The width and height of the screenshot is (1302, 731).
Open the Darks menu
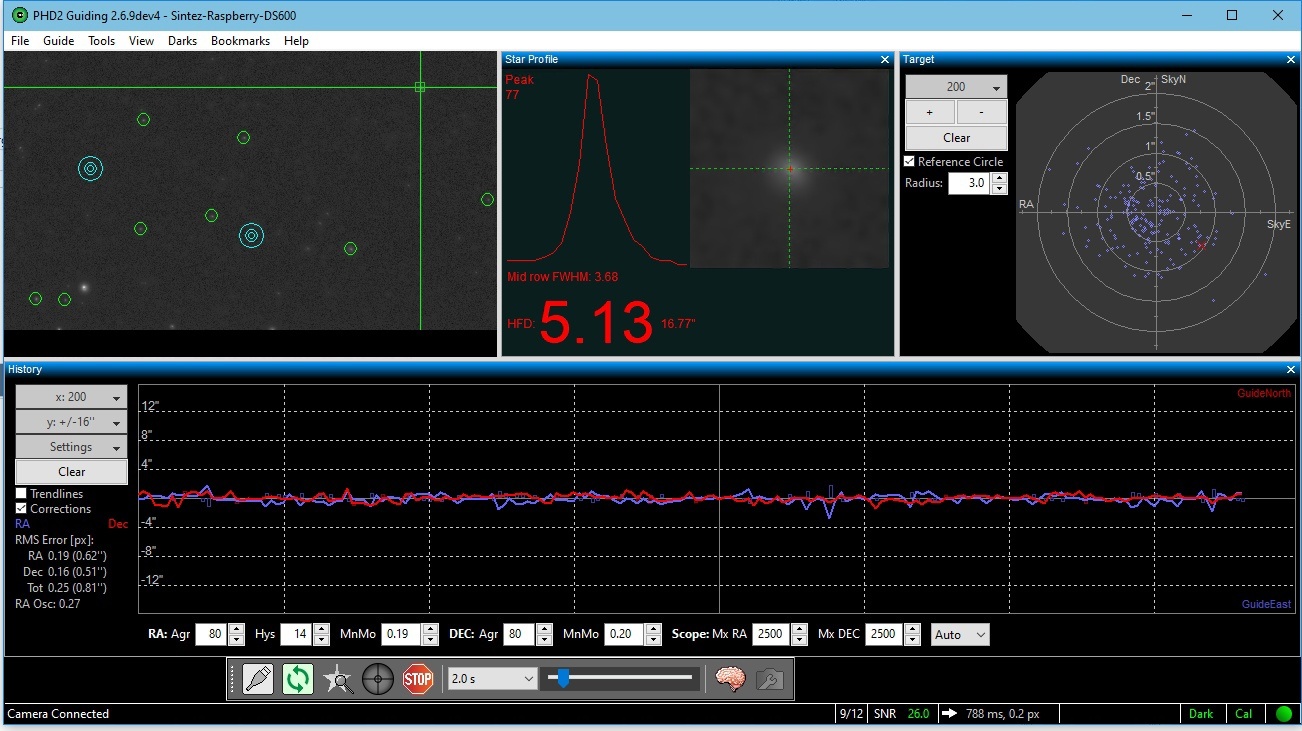(x=182, y=41)
